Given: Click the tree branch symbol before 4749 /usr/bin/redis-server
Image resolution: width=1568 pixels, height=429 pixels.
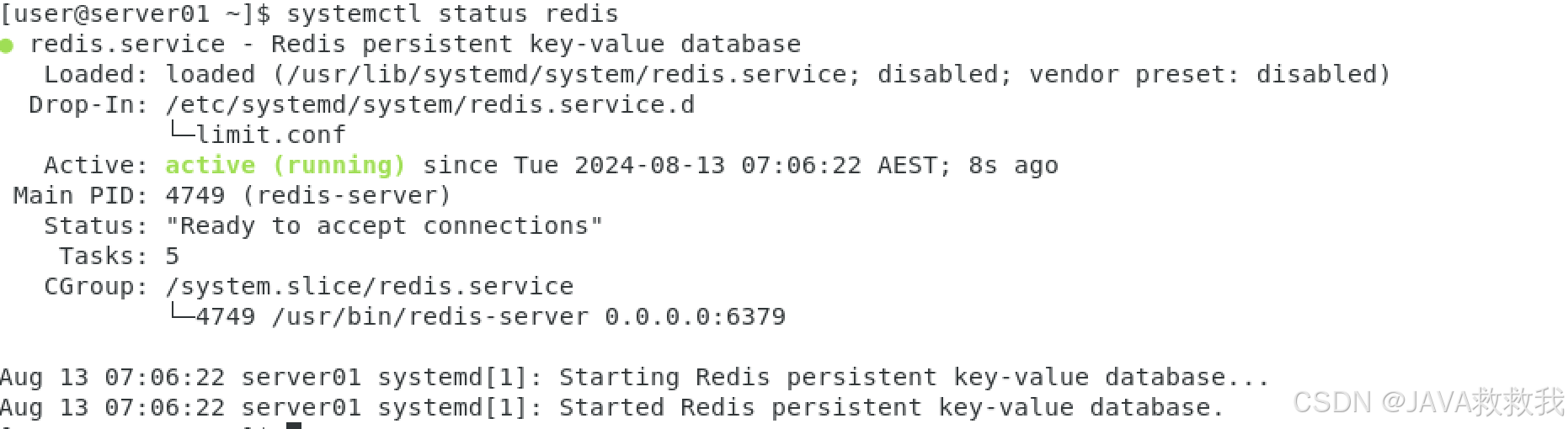Looking at the screenshot, I should pos(180,314).
